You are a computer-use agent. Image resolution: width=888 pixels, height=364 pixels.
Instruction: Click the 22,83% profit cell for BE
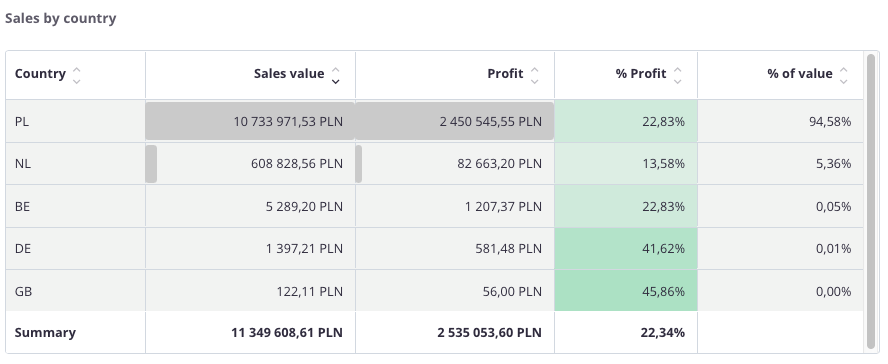(626, 207)
